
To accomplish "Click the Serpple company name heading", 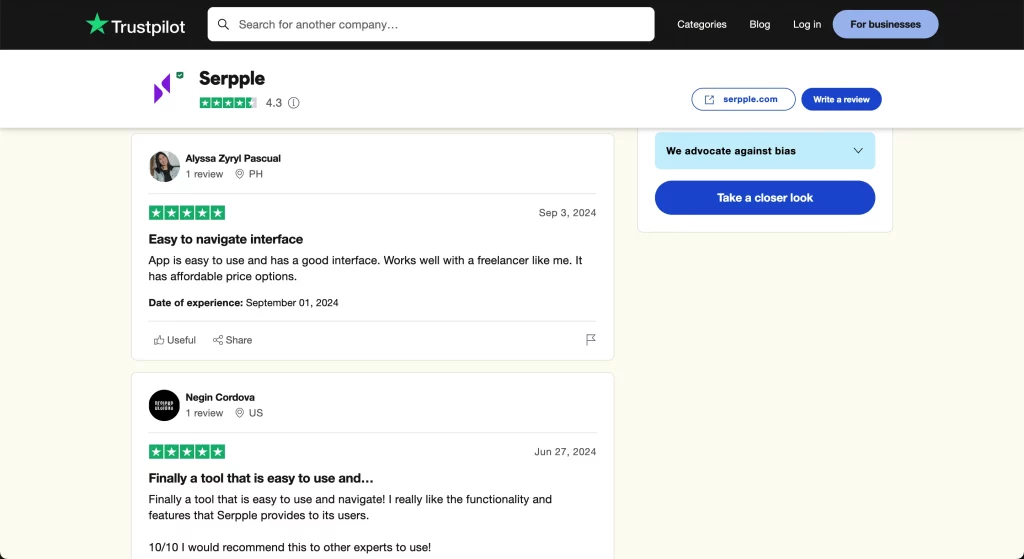I will click(232, 78).
